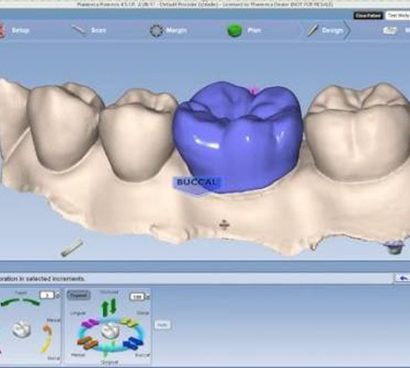Click the Close Patient button
410x368 pixels.
(x=368, y=15)
